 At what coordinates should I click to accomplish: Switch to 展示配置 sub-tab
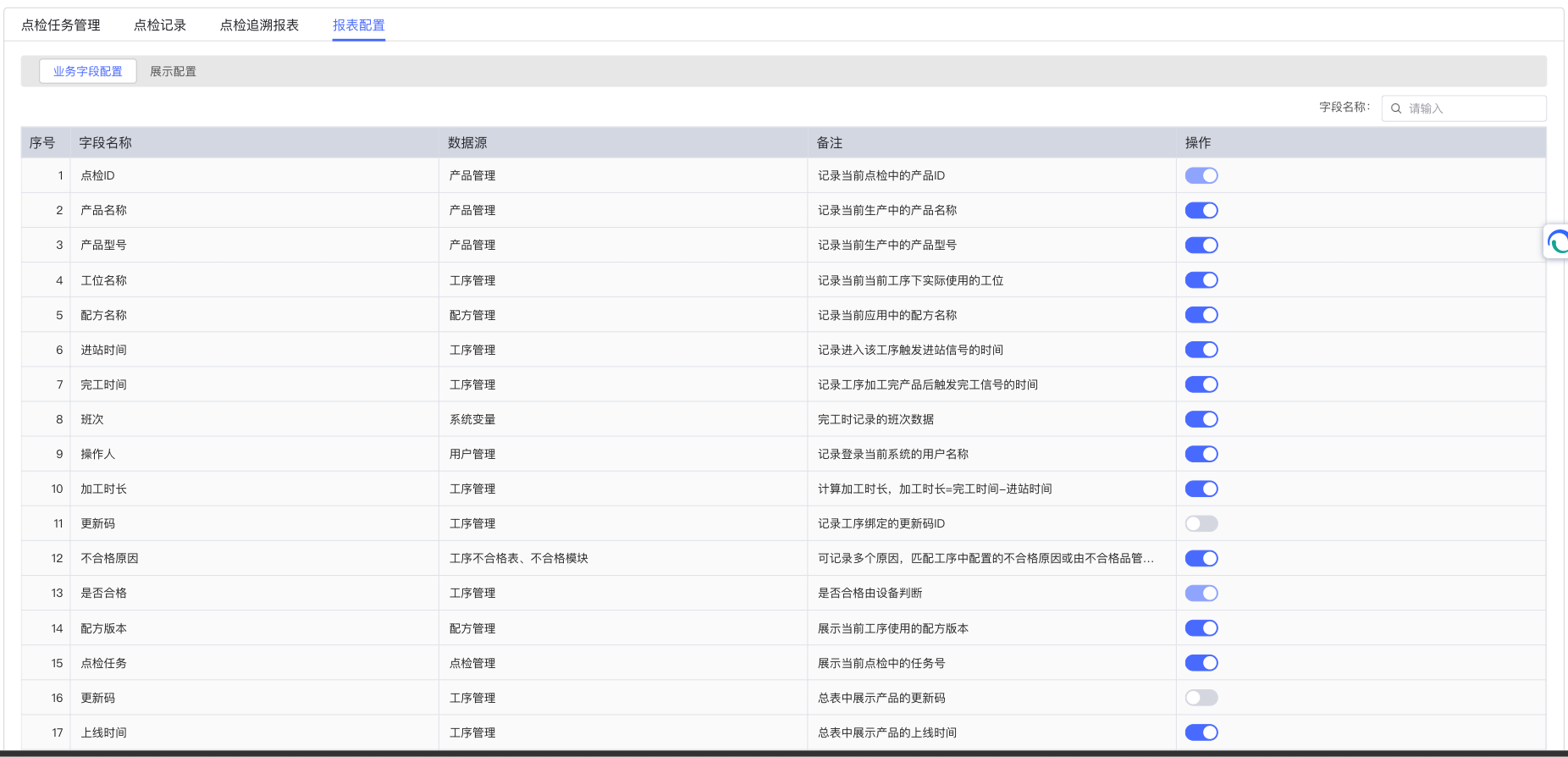coord(173,71)
